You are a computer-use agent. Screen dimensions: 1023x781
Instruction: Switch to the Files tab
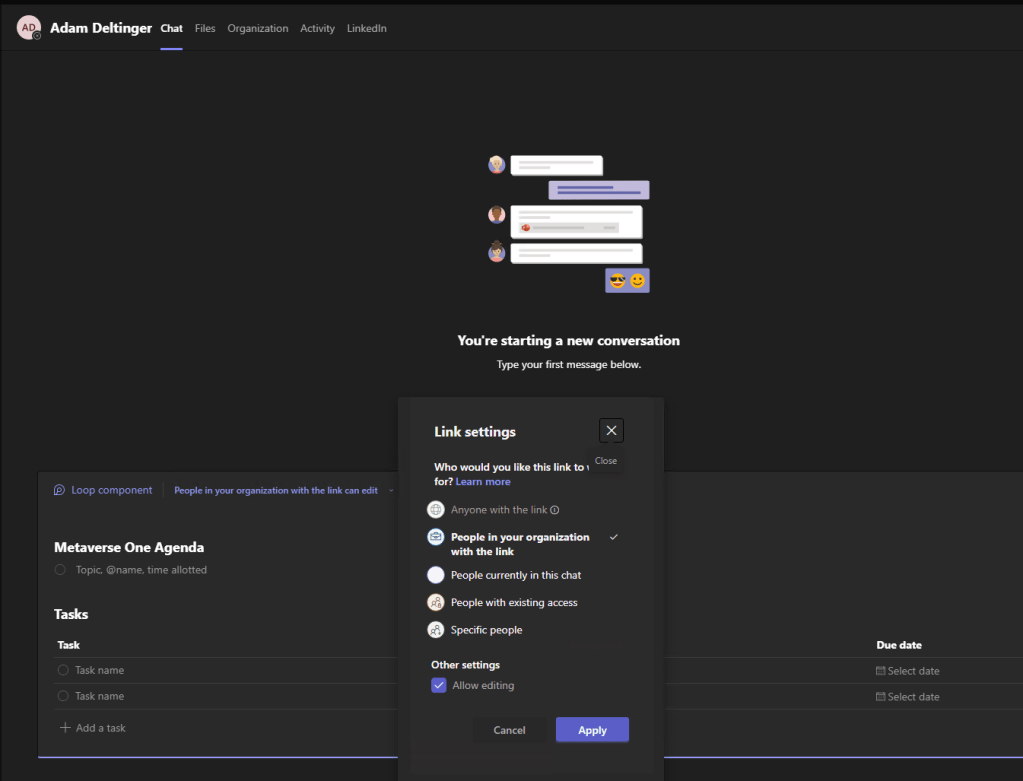[205, 28]
